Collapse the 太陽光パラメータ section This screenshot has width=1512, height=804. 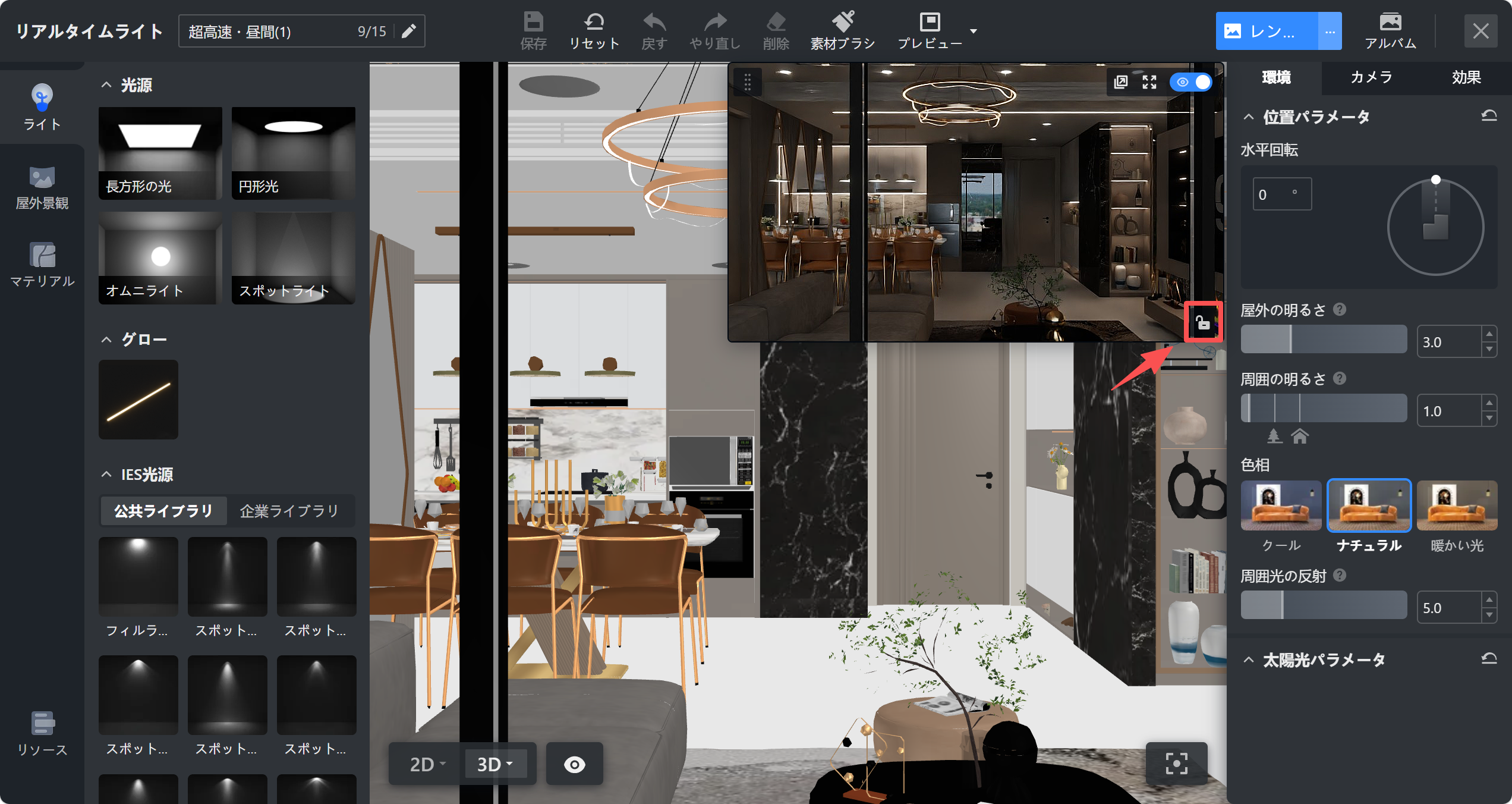pos(1249,659)
